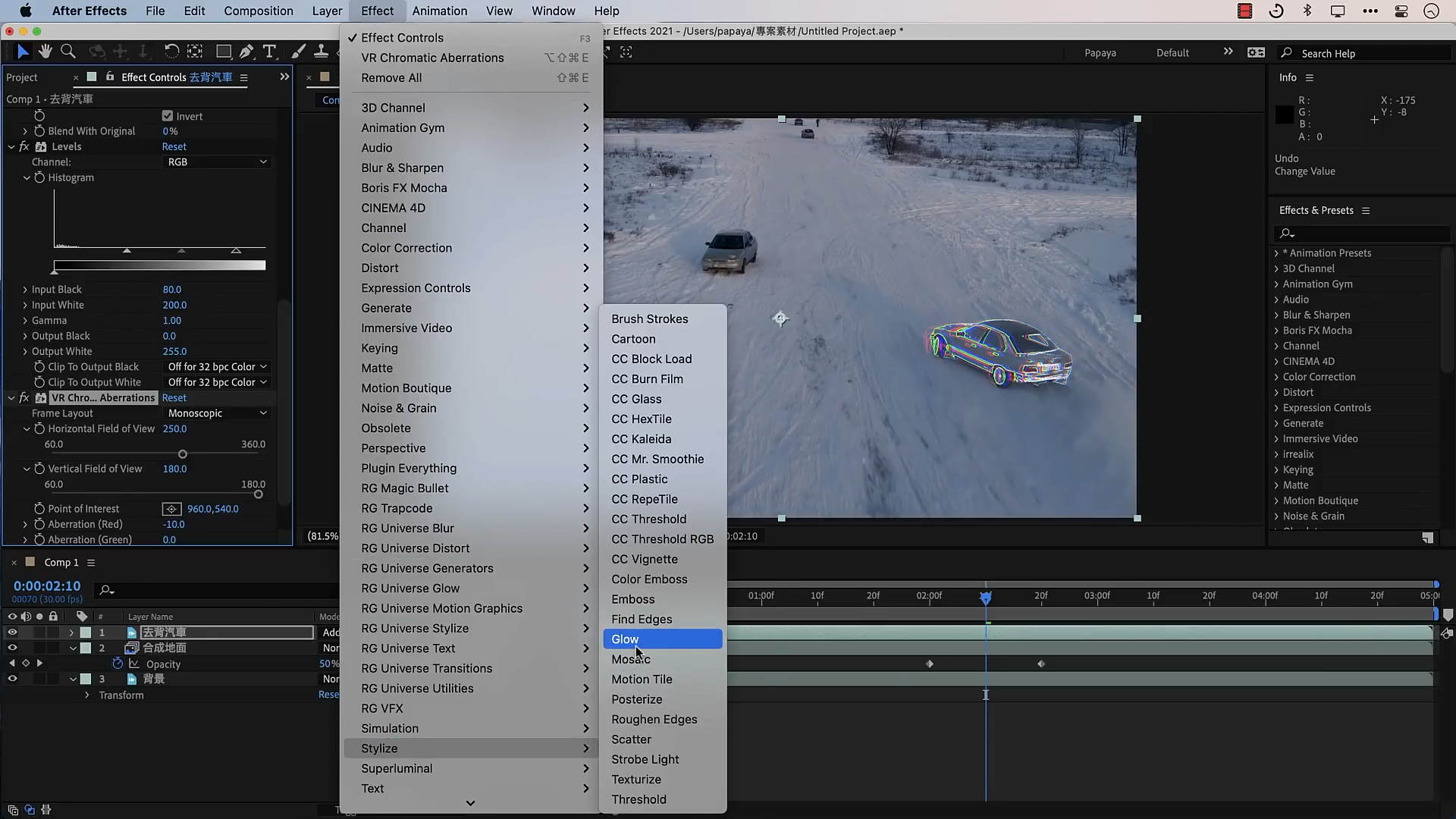
Task: Hide the 合成地面 layer with its eye icon
Action: click(x=12, y=648)
